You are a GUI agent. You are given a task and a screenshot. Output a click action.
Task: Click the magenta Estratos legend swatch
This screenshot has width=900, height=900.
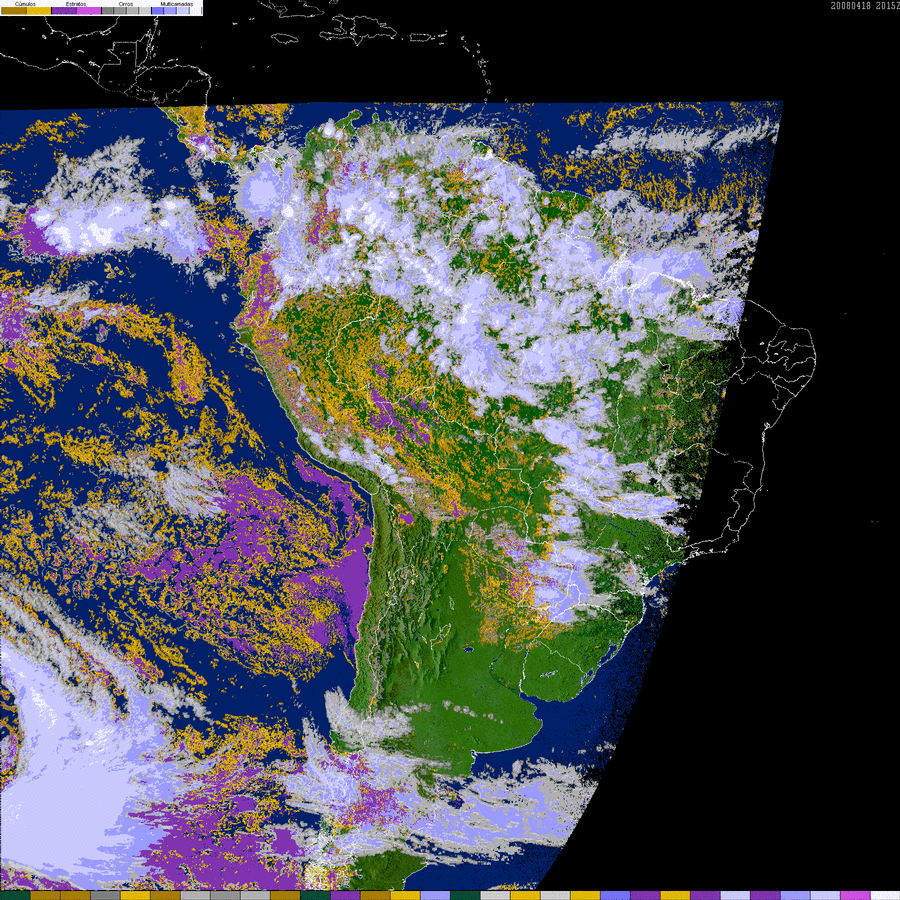click(89, 10)
